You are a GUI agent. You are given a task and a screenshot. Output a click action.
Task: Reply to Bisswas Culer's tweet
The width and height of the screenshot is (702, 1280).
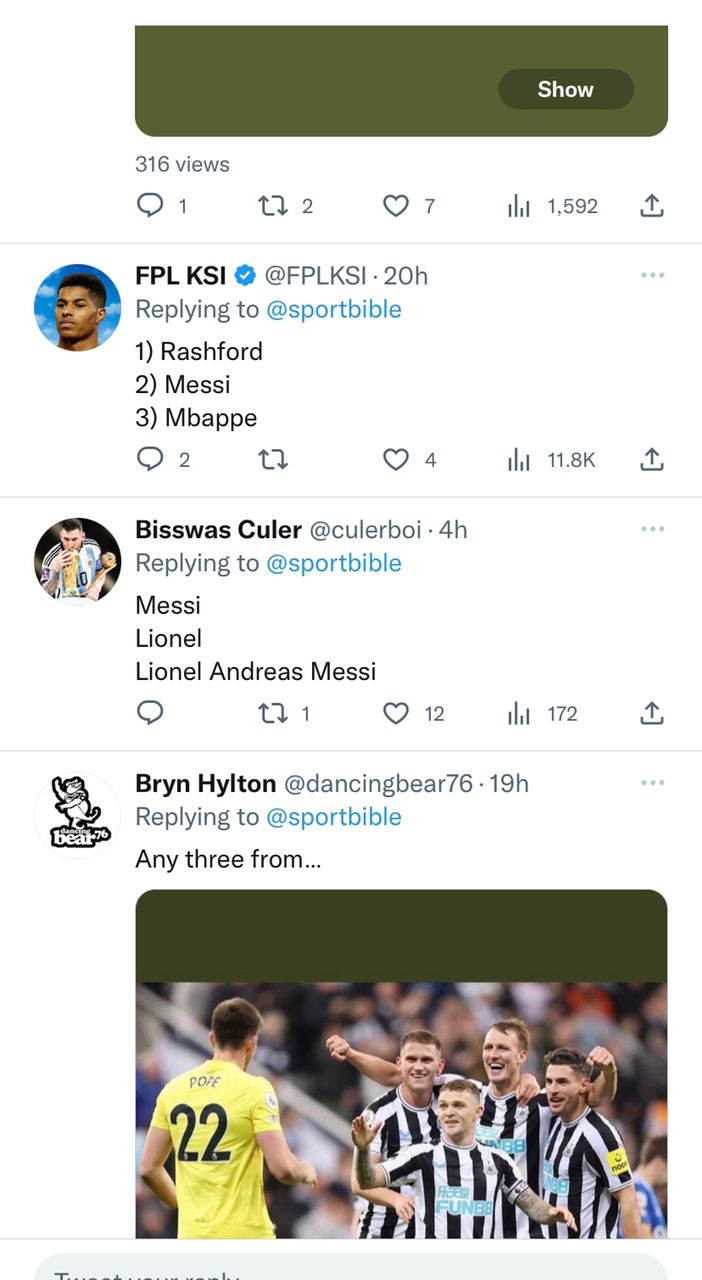(150, 713)
